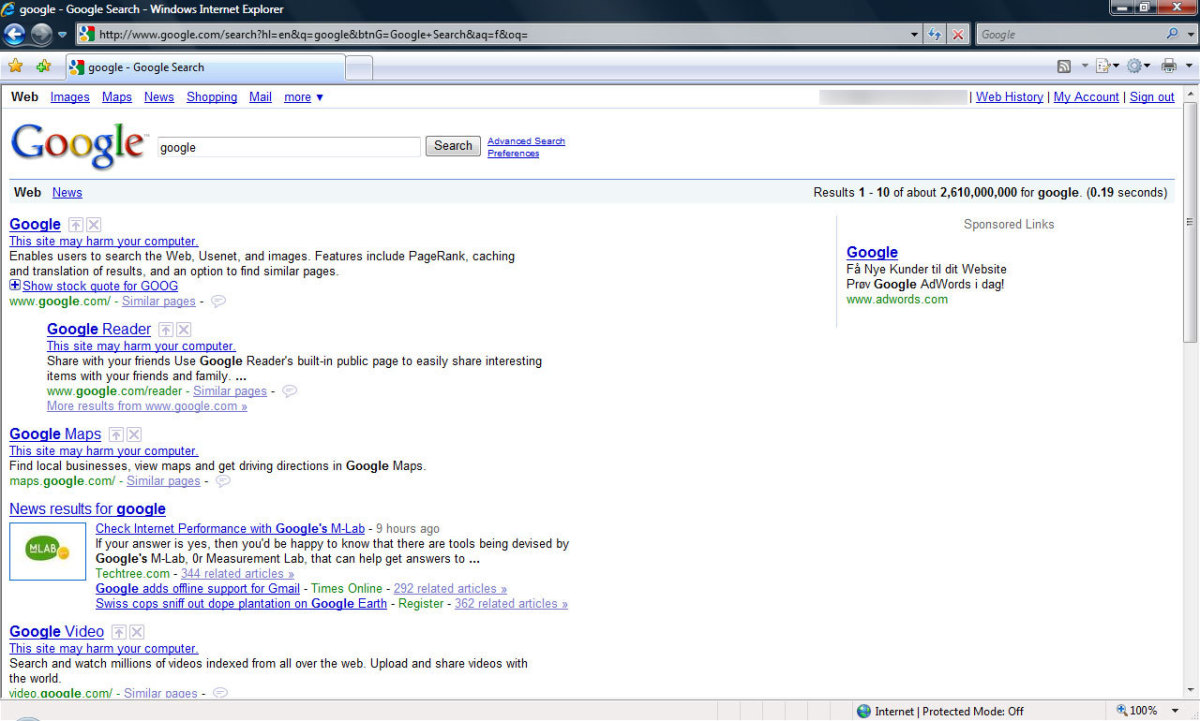Open the News link in Google top nav
1200x721 pixels.
[159, 97]
